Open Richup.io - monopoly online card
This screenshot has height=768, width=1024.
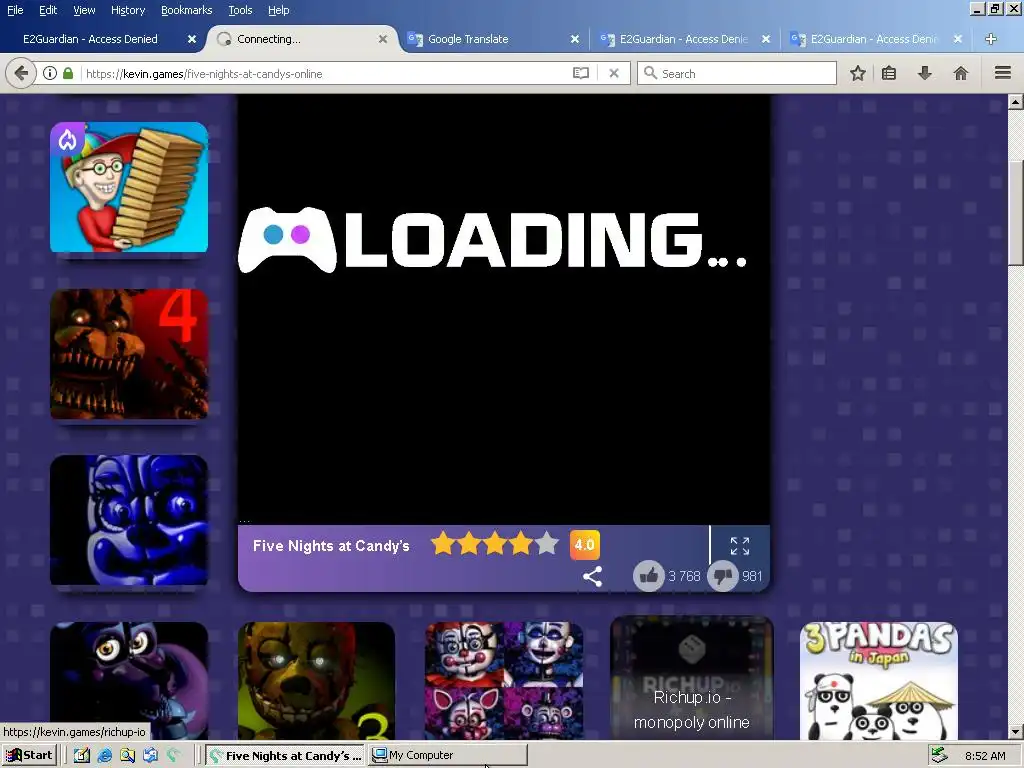coord(692,679)
